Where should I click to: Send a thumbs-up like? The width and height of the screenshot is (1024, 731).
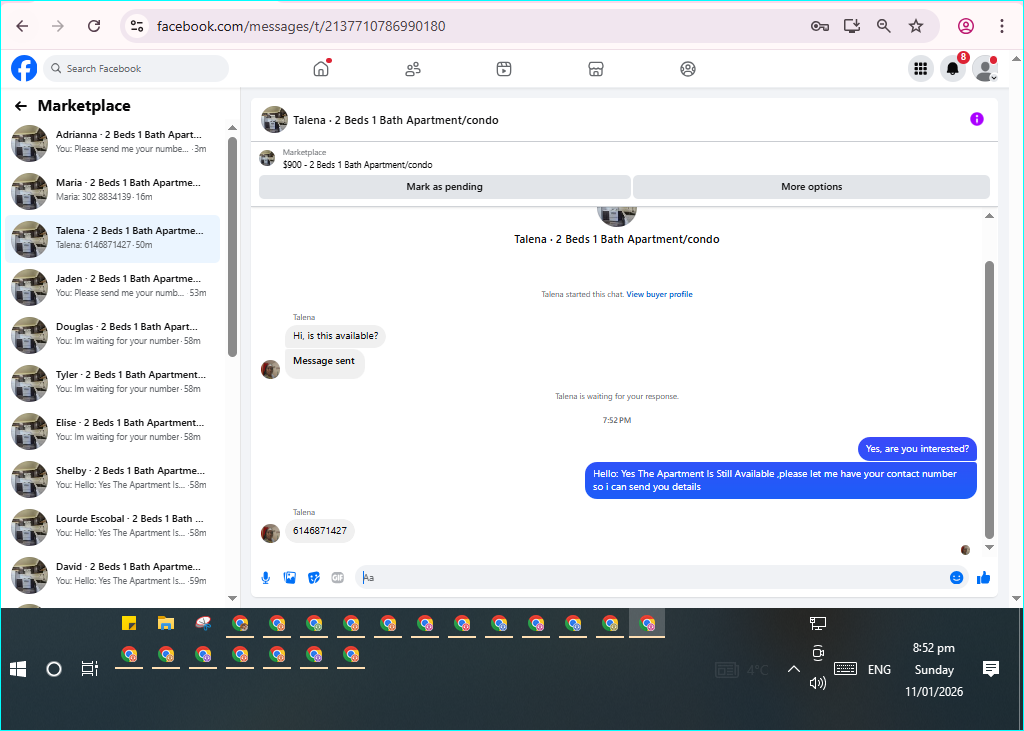984,577
